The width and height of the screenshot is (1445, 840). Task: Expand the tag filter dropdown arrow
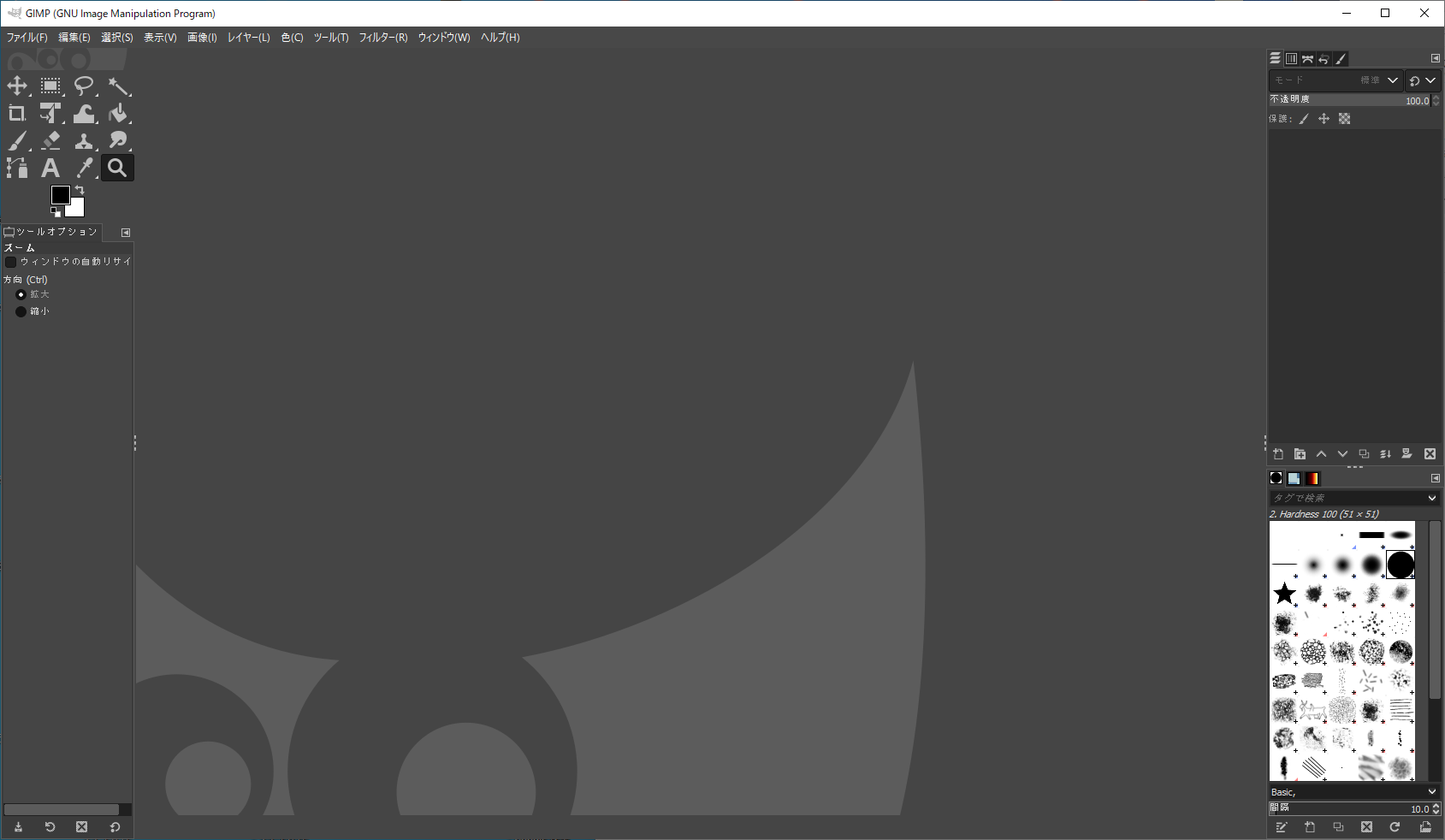1432,498
